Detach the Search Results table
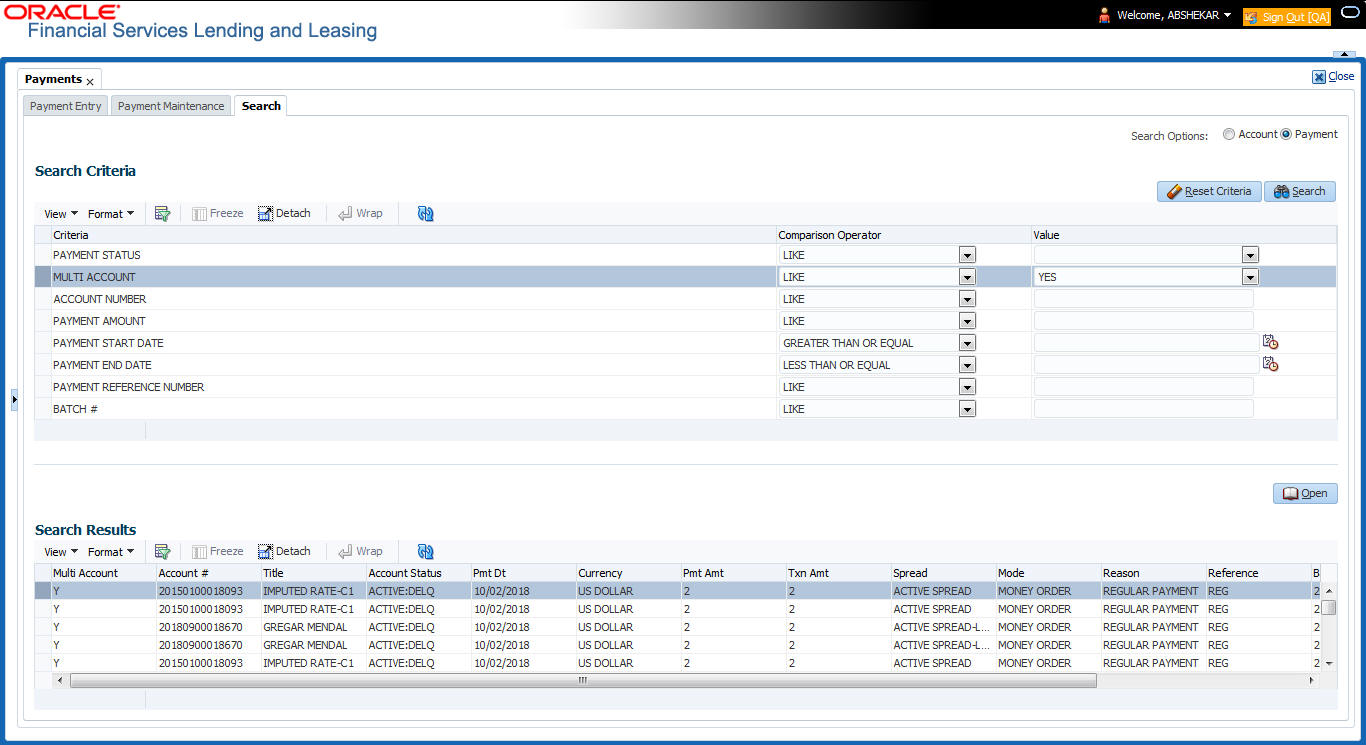This screenshot has width=1366, height=745. pos(284,551)
